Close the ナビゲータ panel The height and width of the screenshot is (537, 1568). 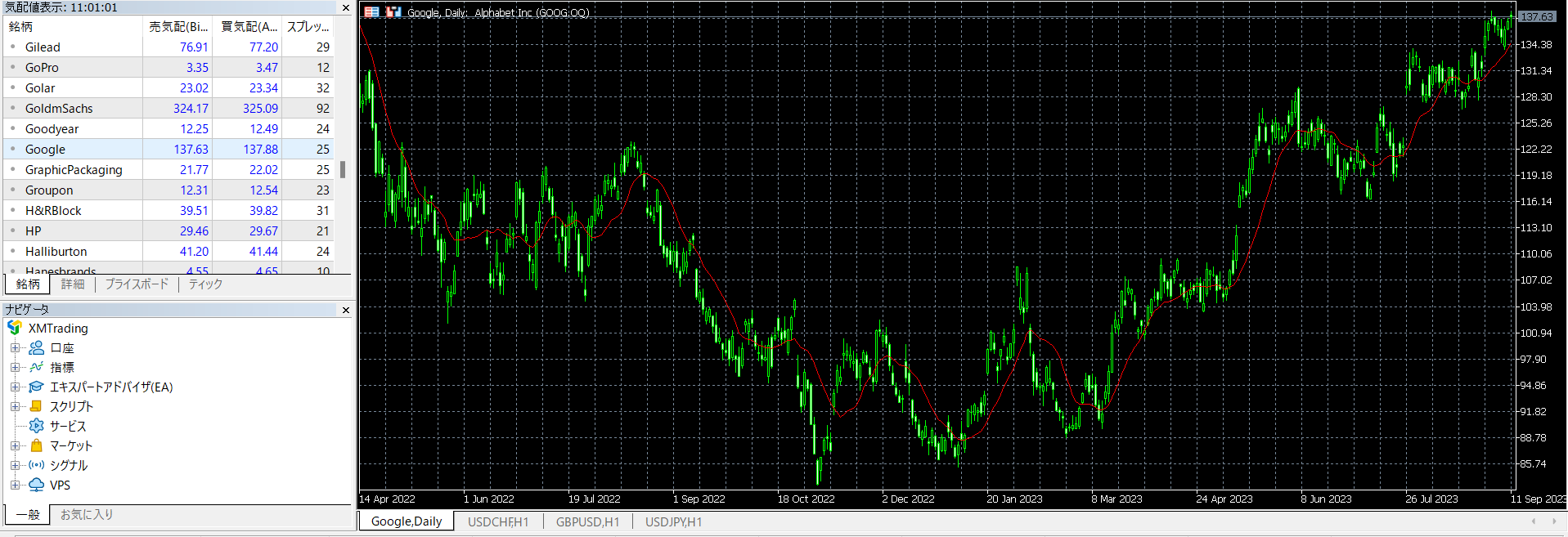pos(346,310)
